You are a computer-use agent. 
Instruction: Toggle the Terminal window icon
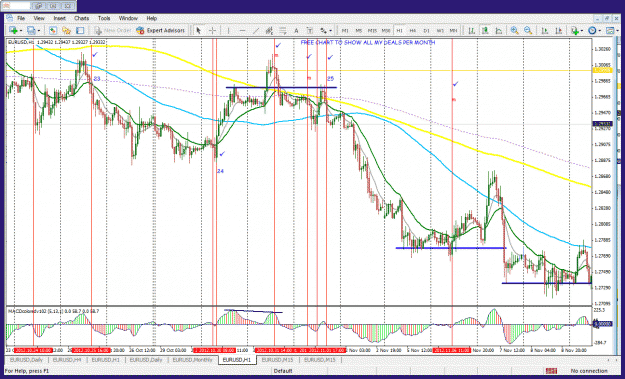click(80, 30)
